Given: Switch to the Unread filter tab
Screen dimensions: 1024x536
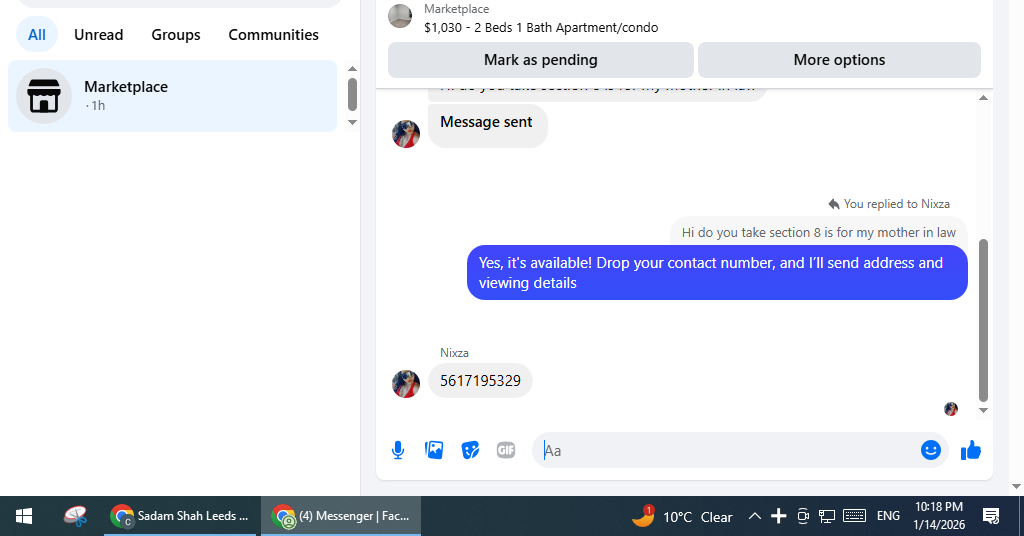Looking at the screenshot, I should [99, 35].
